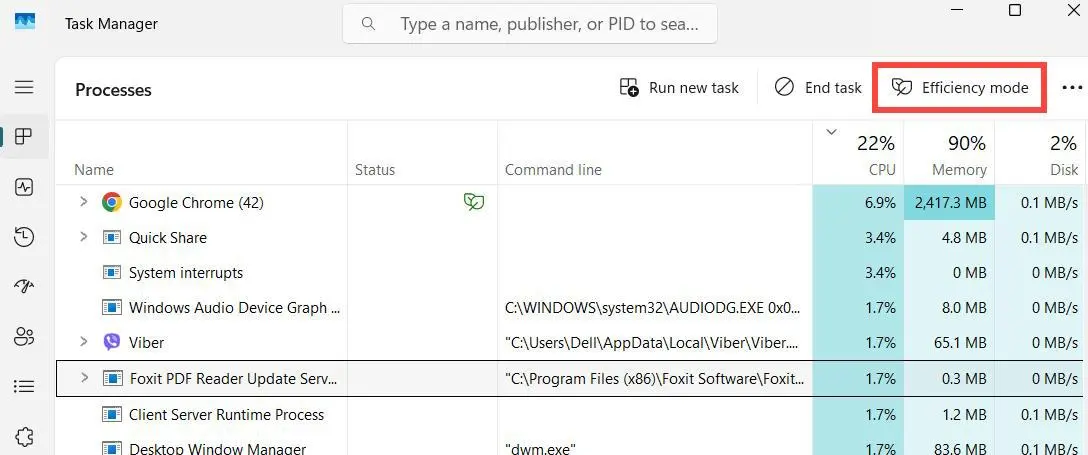Expand the Viber process group
The height and width of the screenshot is (455, 1088).
84,341
